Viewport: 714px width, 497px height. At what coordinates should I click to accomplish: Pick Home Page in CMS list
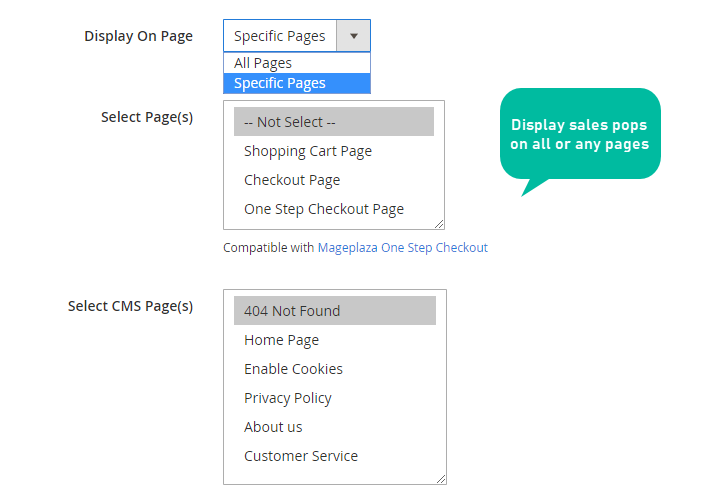click(335, 340)
